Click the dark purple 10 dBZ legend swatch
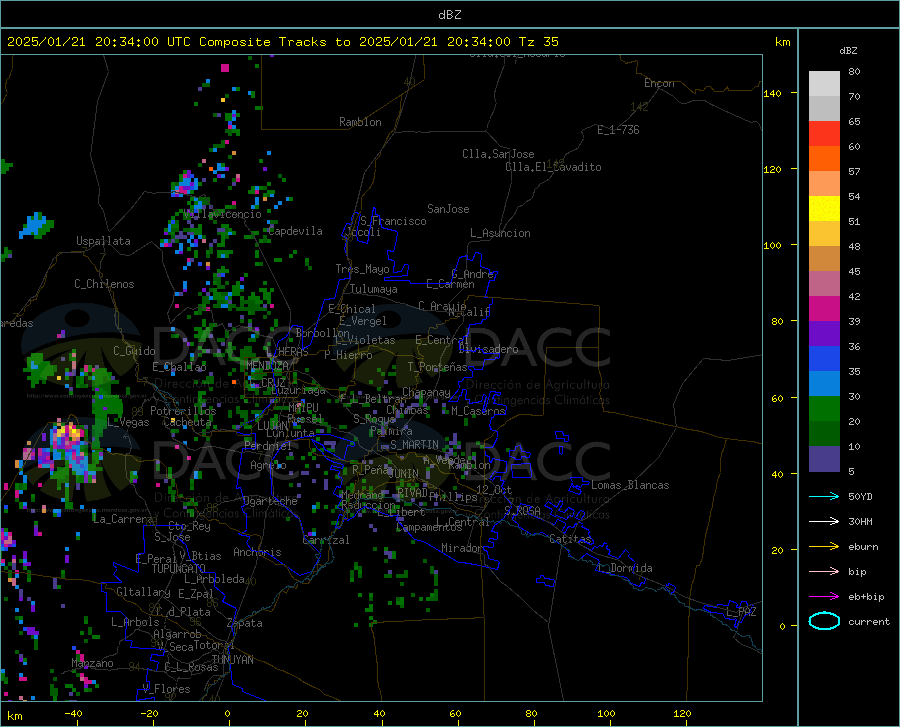 tap(824, 459)
